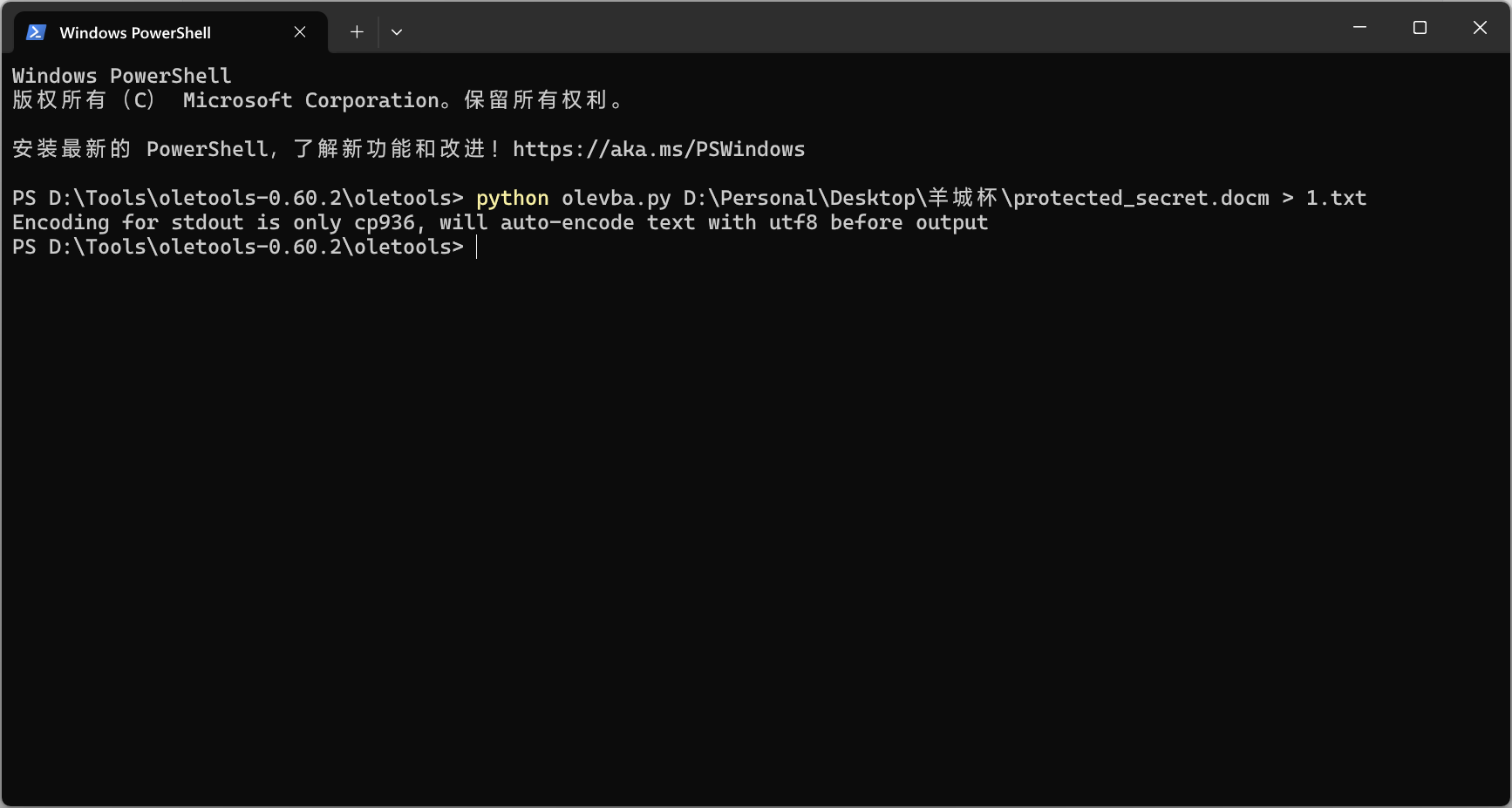This screenshot has height=808, width=1512.
Task: Click the PowerShell icon in the tab
Action: tap(36, 32)
